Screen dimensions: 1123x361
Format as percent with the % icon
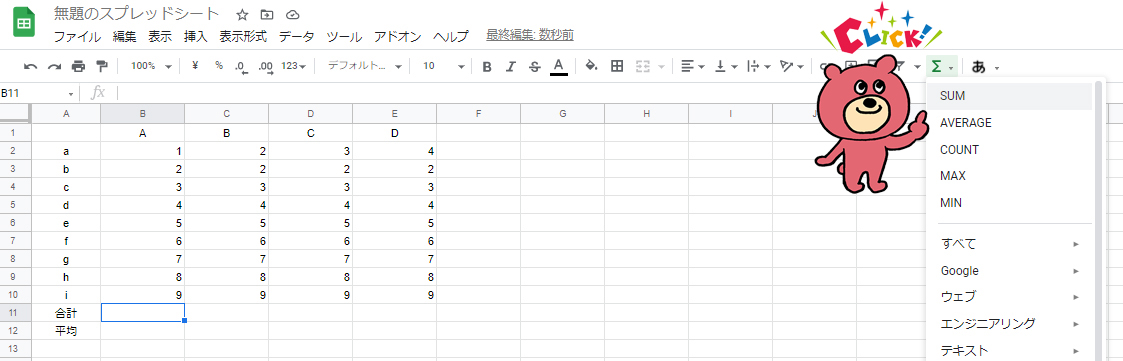pos(218,66)
